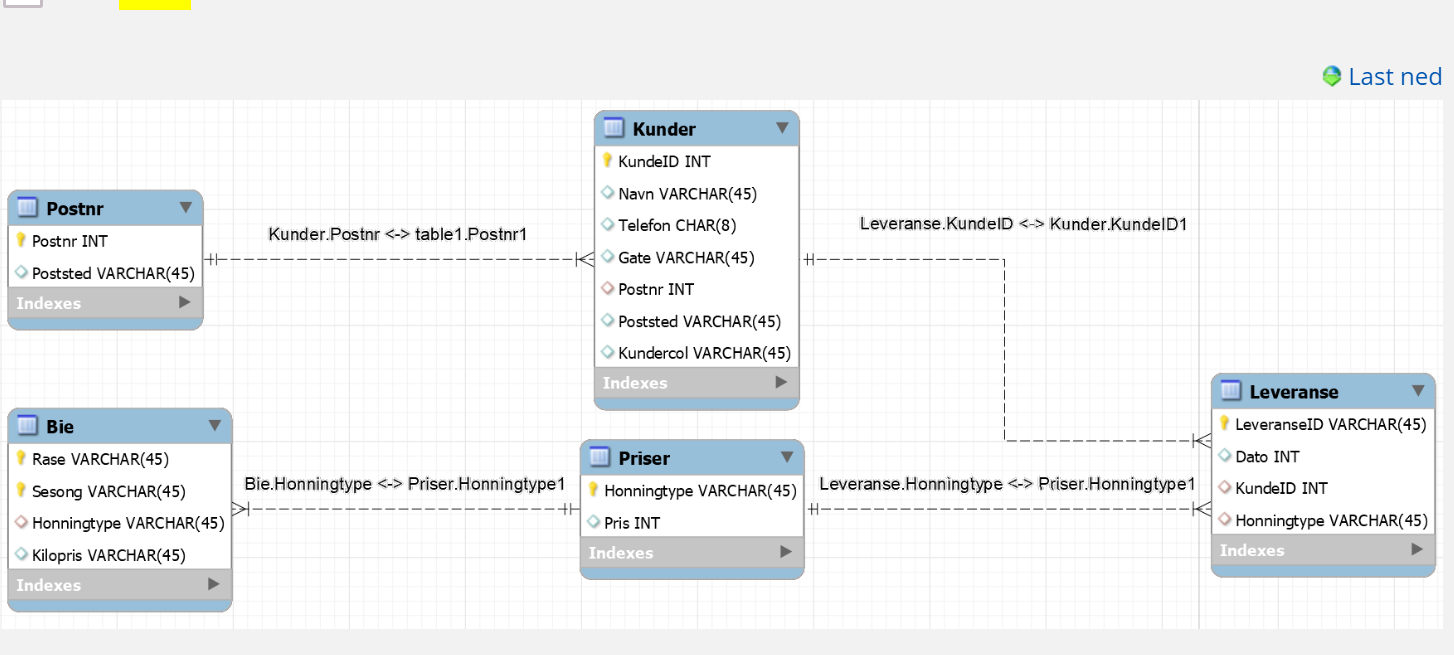Select the Navn VARCHAR(45) column text

tap(687, 193)
